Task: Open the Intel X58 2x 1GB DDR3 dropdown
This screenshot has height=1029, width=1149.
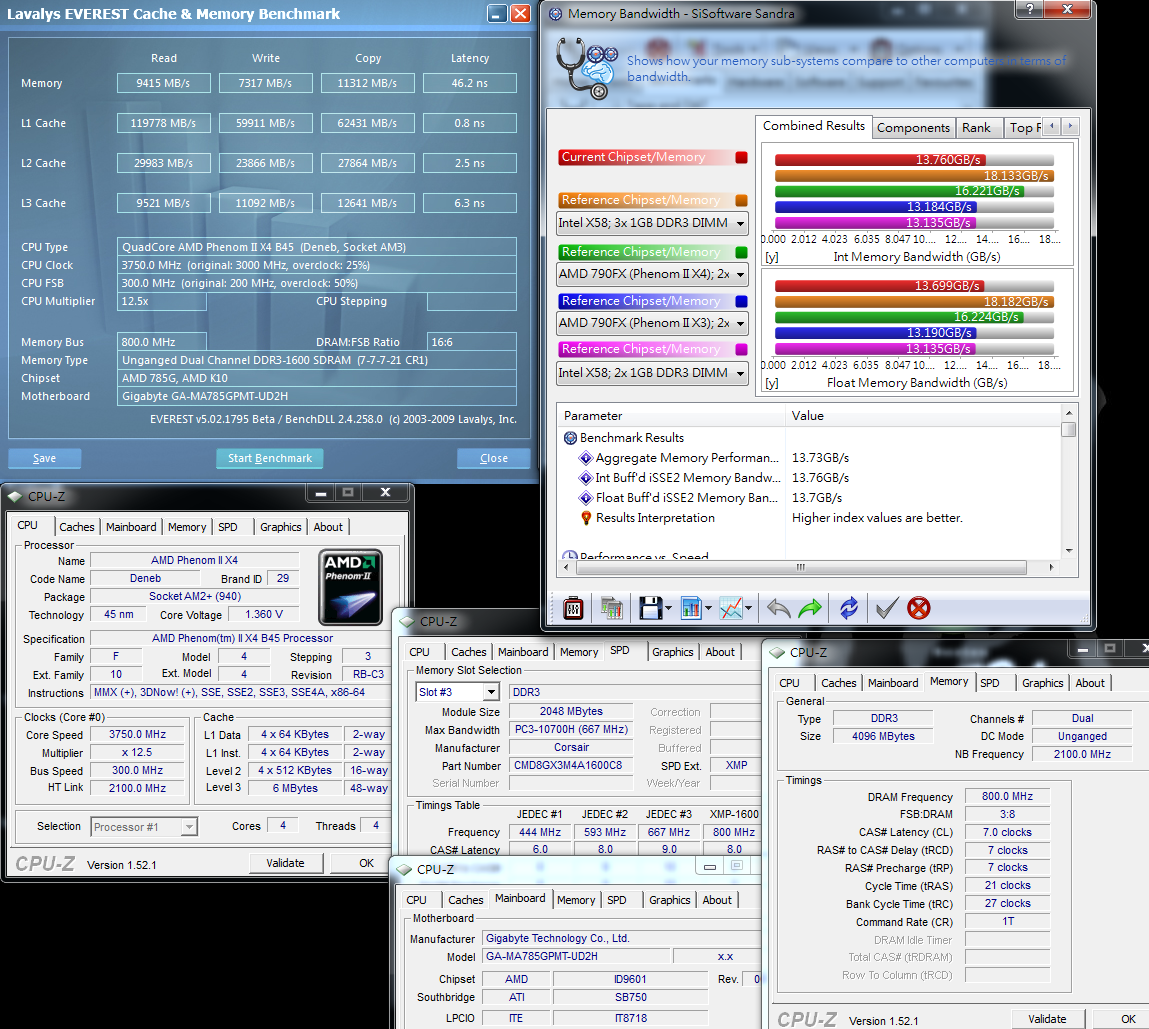Action: (740, 373)
